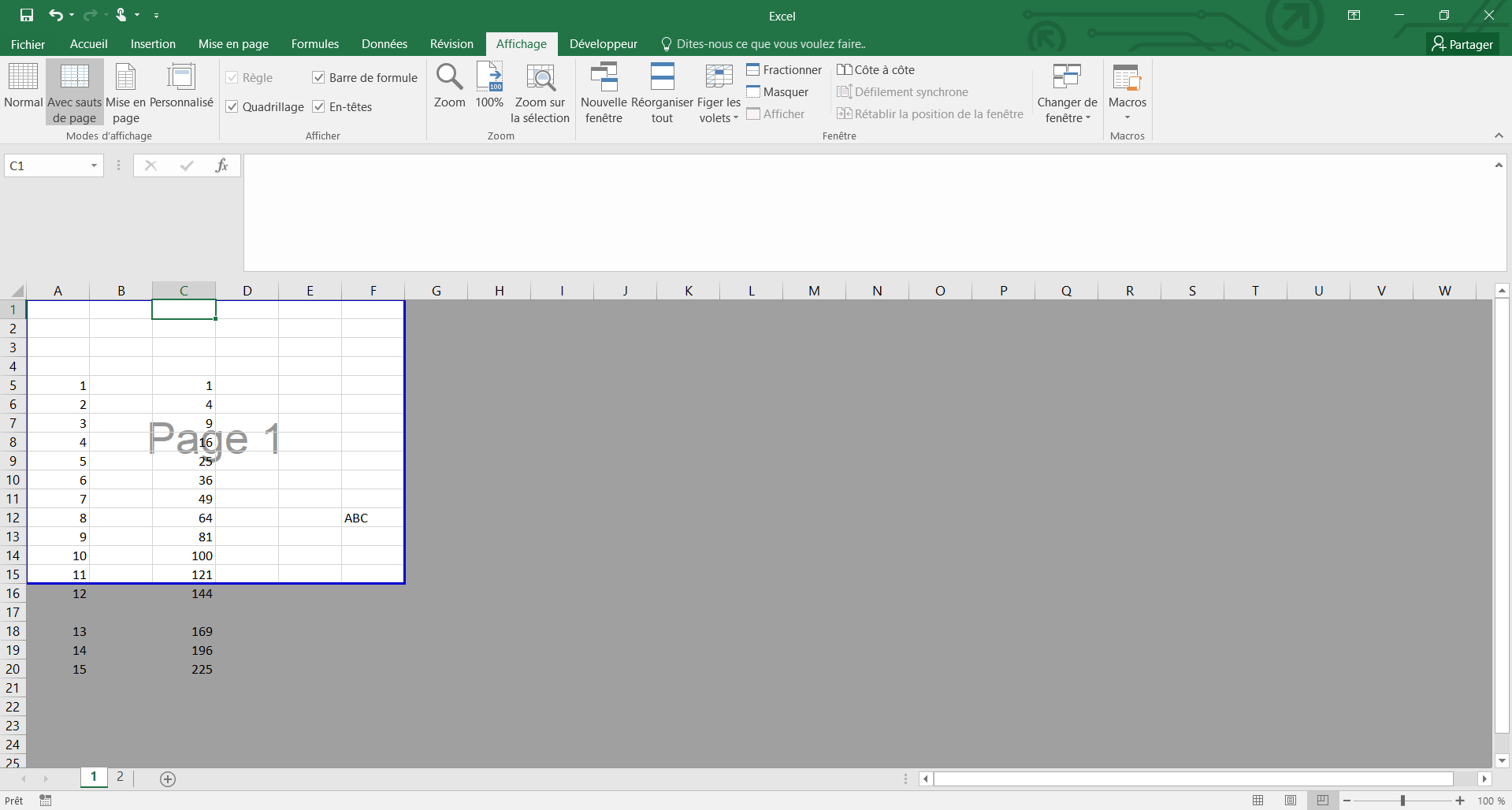Select the cell containing ABC
Image resolution: width=1512 pixels, height=810 pixels.
click(x=373, y=518)
